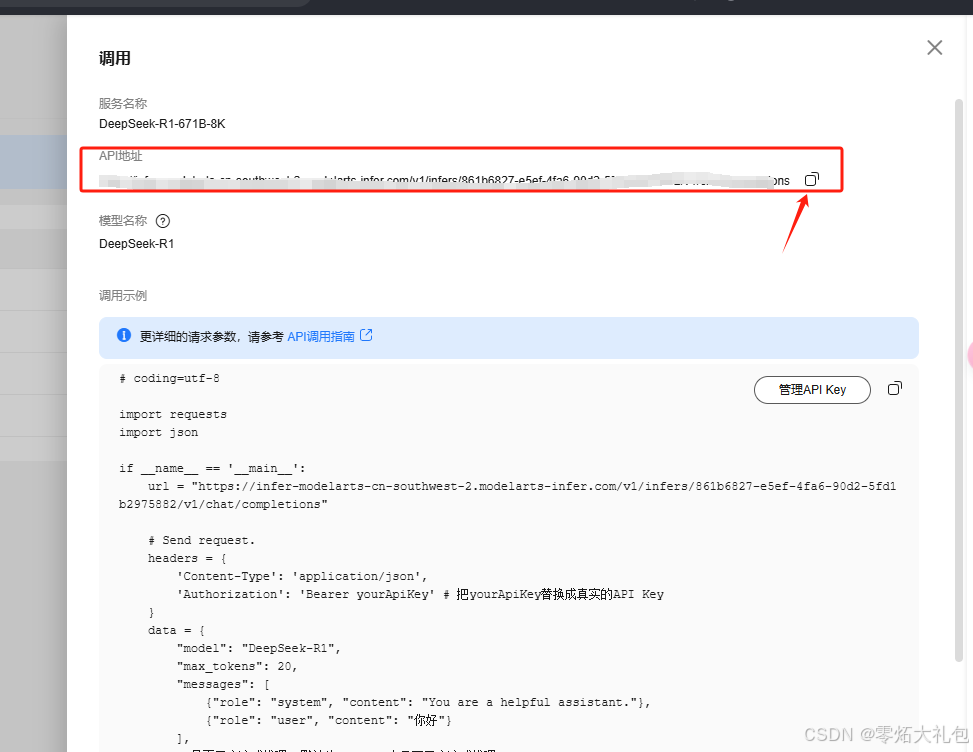Open the 管理API Key button
This screenshot has height=752, width=973.
(812, 390)
